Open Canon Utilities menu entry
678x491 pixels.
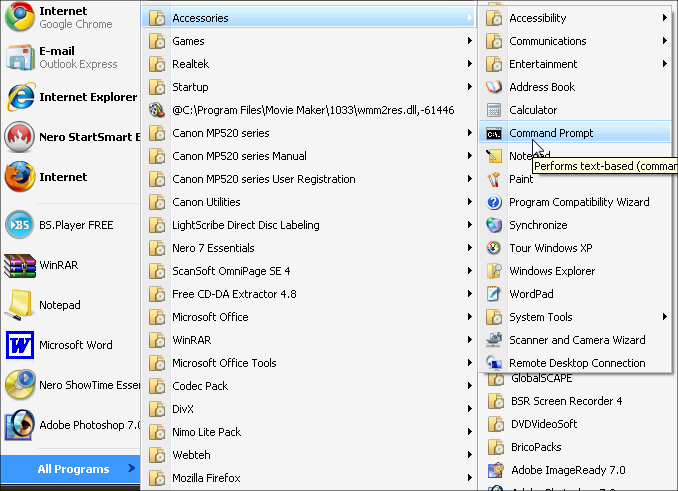309,202
